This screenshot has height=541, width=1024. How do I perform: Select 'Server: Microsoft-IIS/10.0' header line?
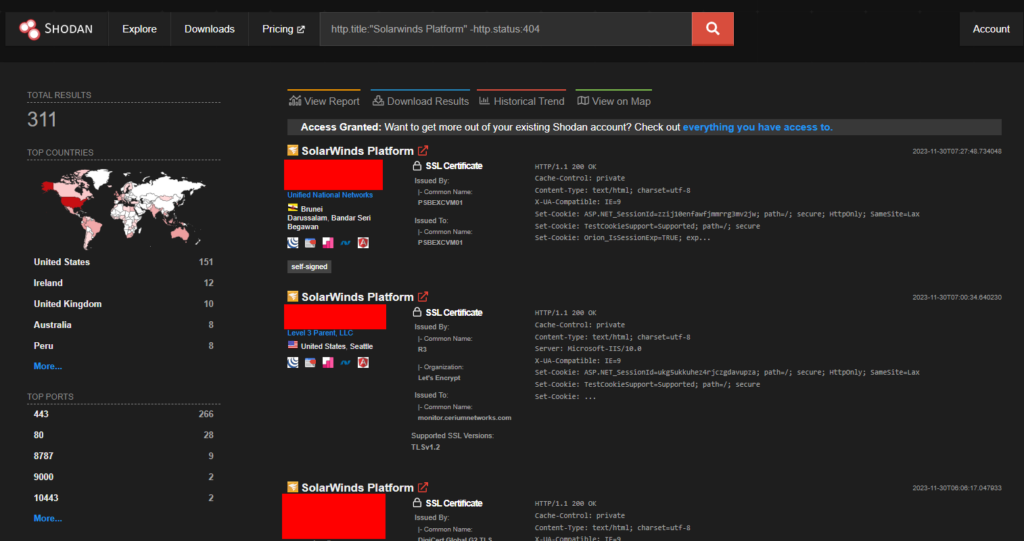click(x=588, y=349)
